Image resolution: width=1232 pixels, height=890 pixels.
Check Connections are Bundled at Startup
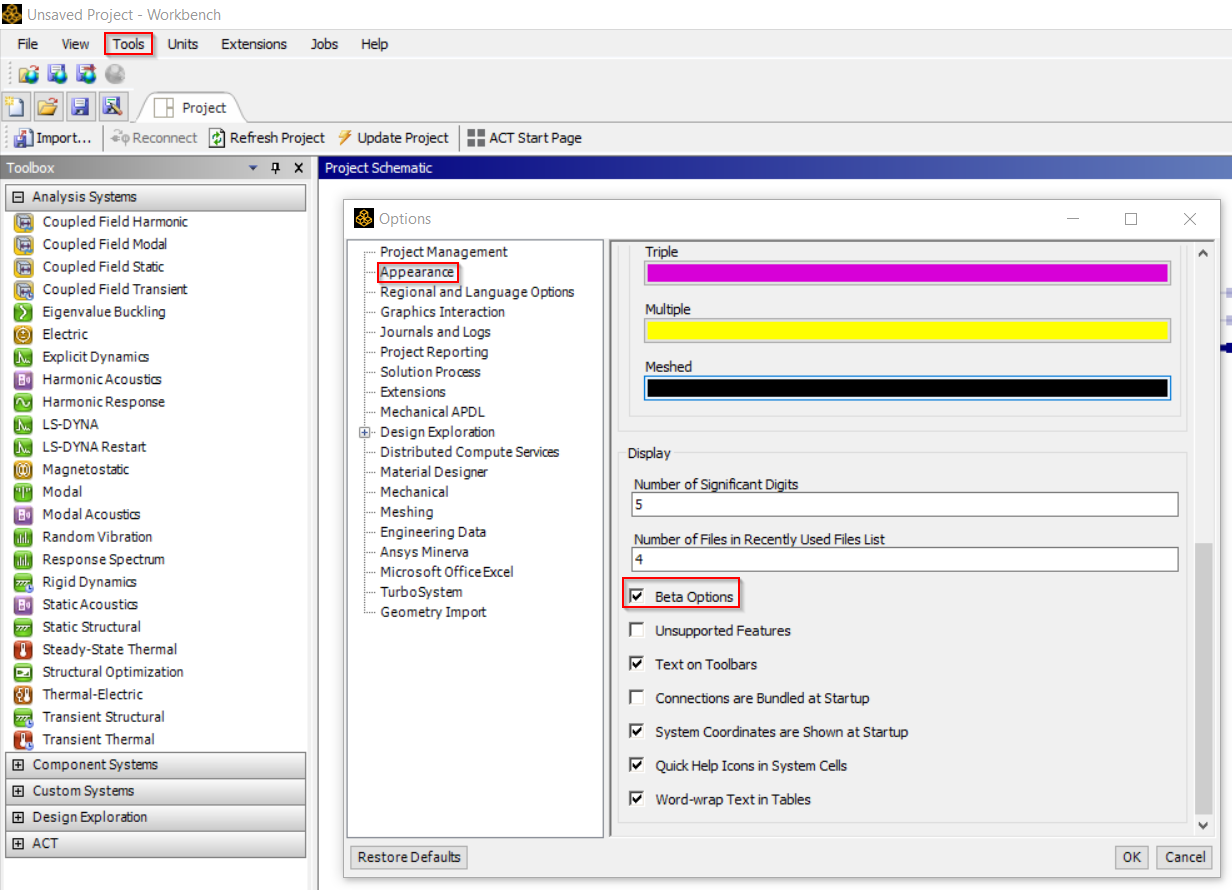636,697
